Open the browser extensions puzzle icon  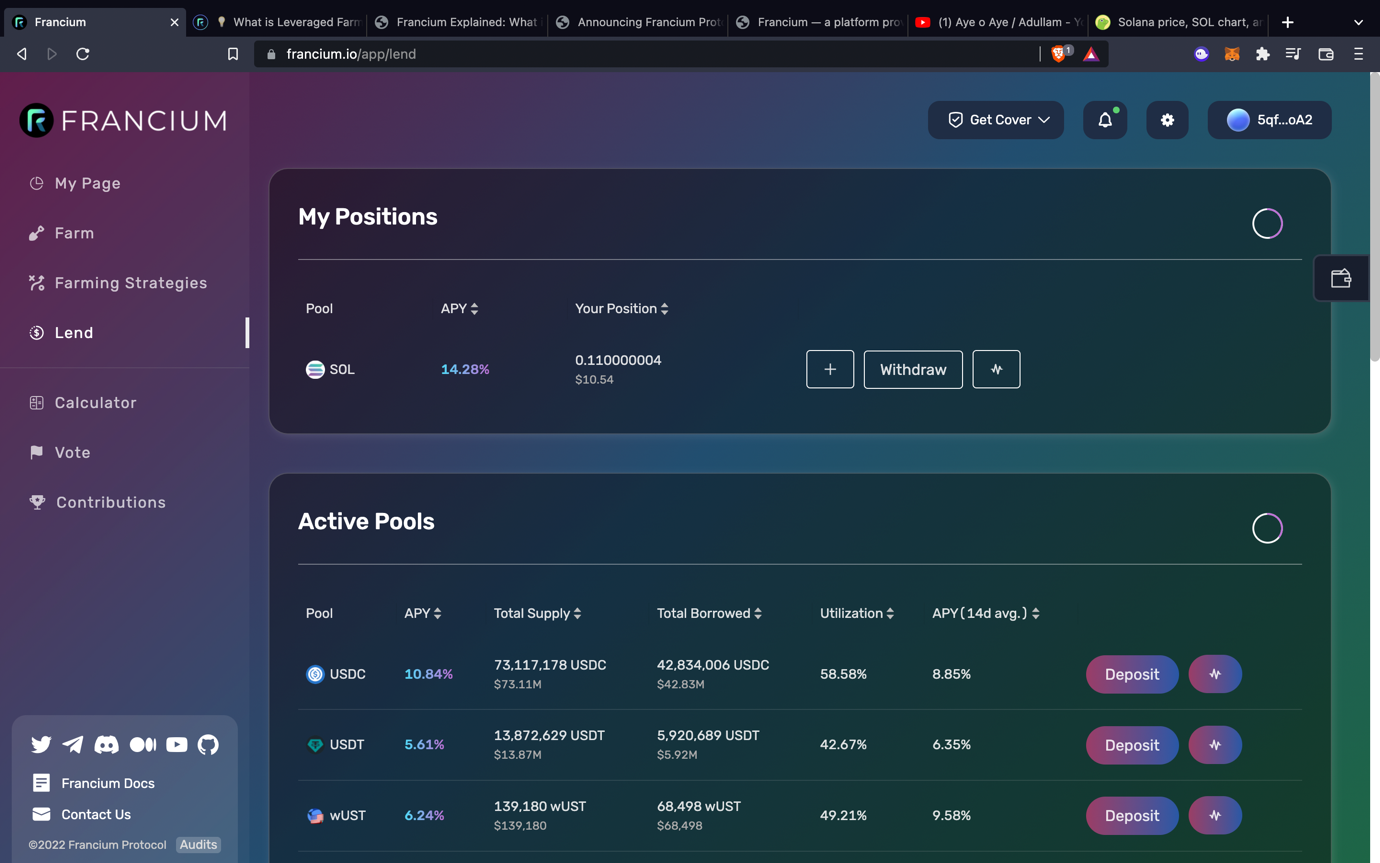point(1263,54)
